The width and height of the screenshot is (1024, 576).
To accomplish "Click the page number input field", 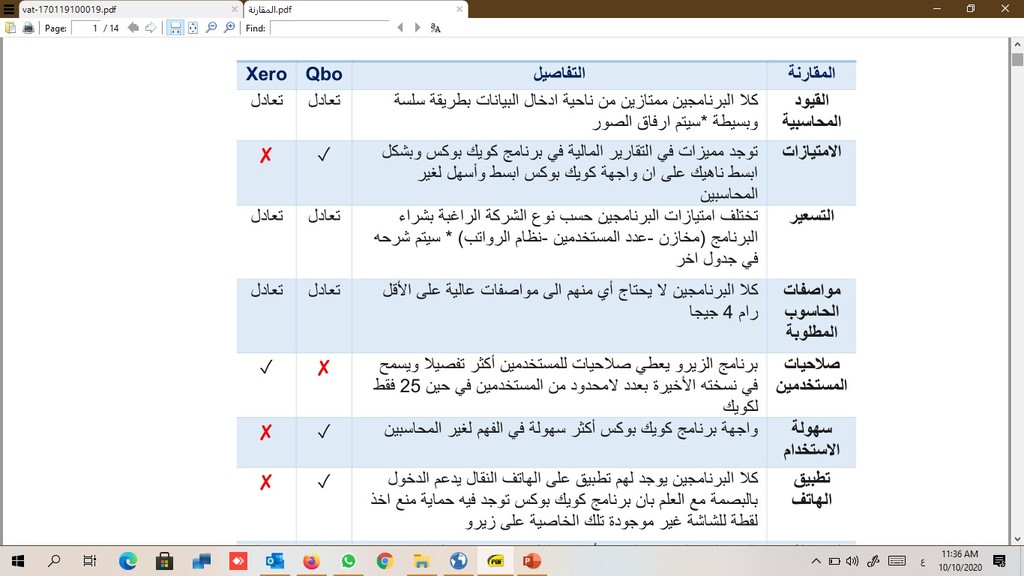I will point(86,28).
